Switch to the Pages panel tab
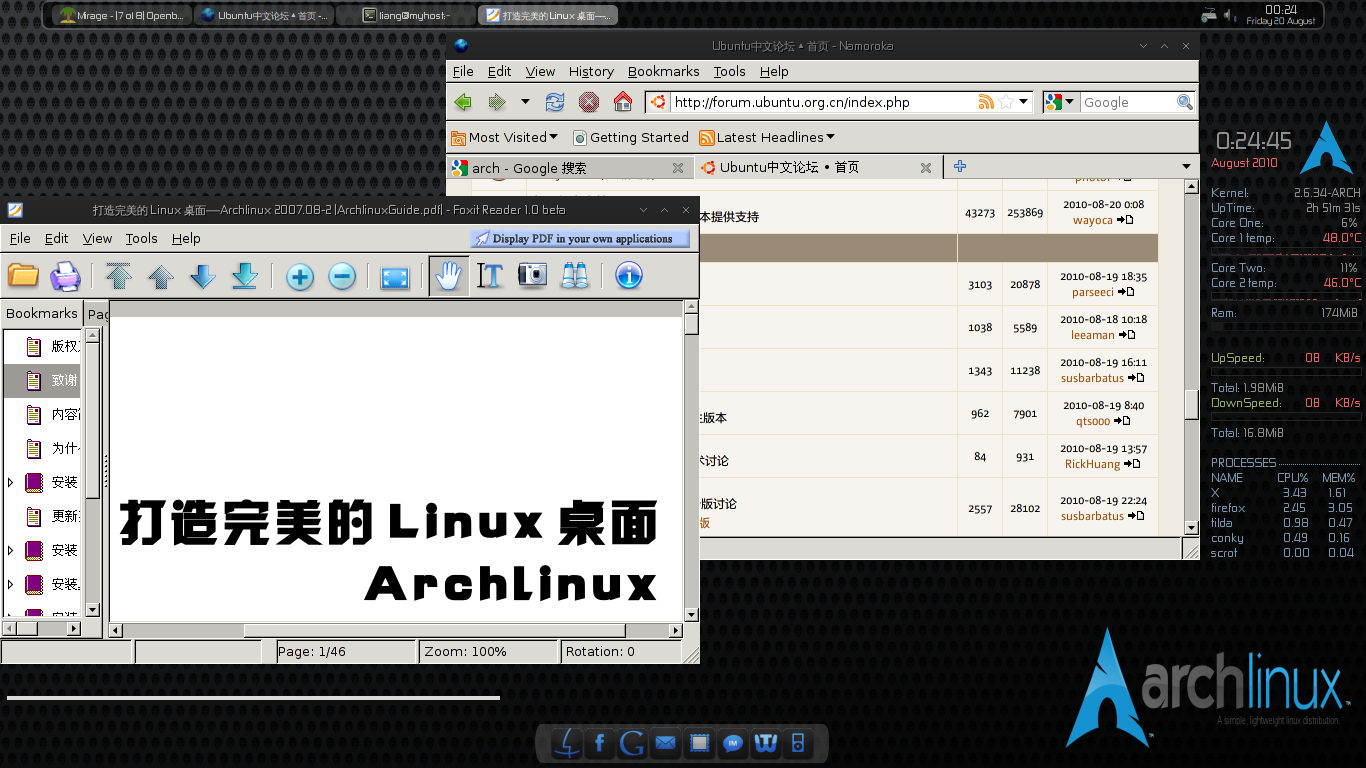Viewport: 1366px width, 768px height. pyautogui.click(x=97, y=314)
